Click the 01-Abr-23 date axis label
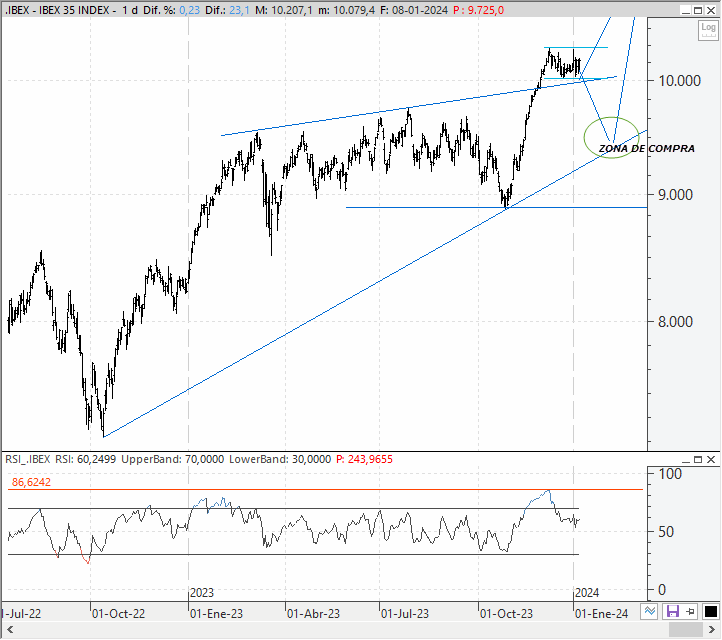The width and height of the screenshot is (722, 640). coord(314,614)
